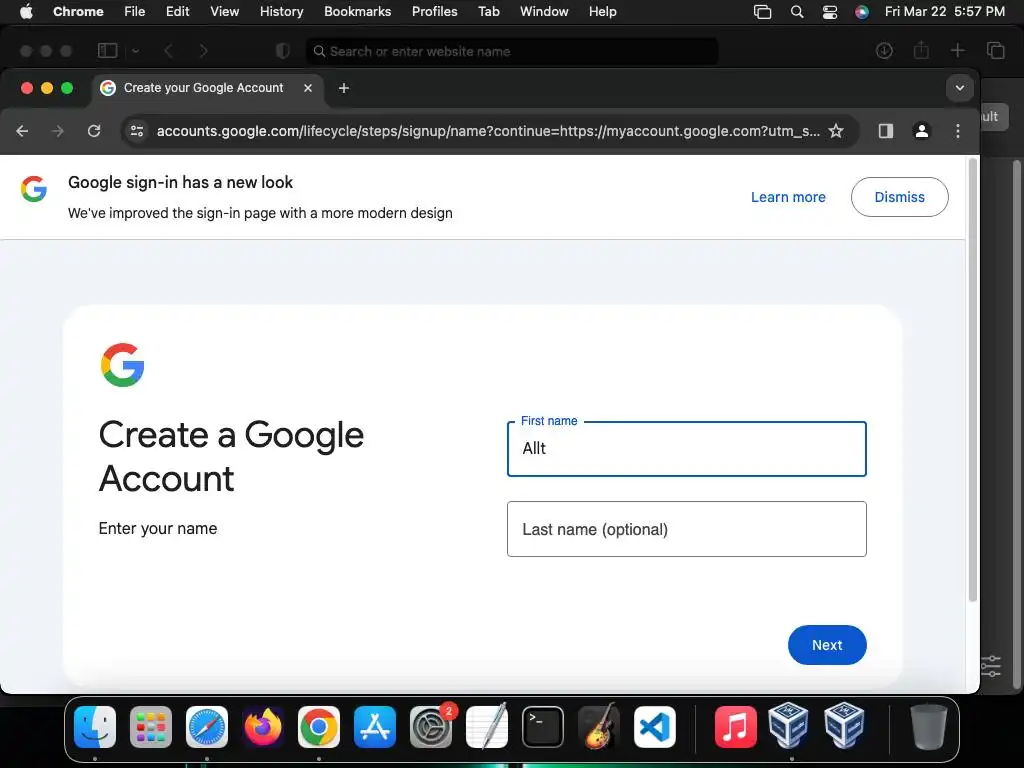Image resolution: width=1024 pixels, height=768 pixels.
Task: Open Safari downloads icon
Action: point(884,51)
